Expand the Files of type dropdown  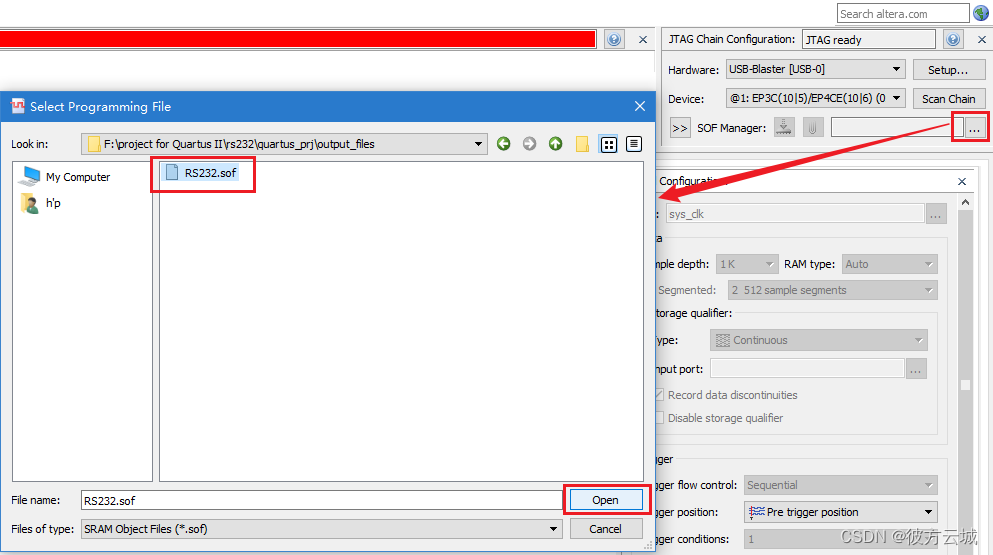coord(553,529)
